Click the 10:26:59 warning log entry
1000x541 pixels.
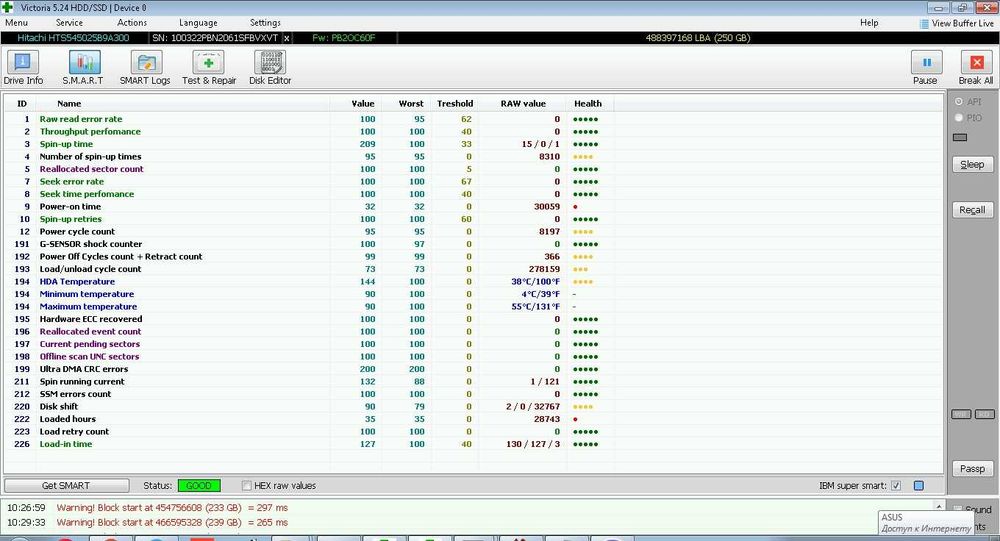[x=147, y=508]
